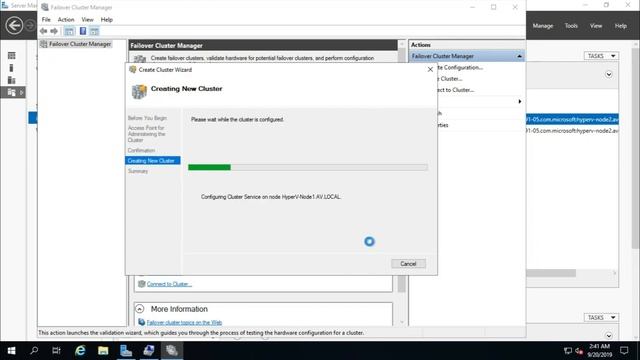Open the Windows Start menu
The width and height of the screenshot is (640, 360).
tap(11, 351)
